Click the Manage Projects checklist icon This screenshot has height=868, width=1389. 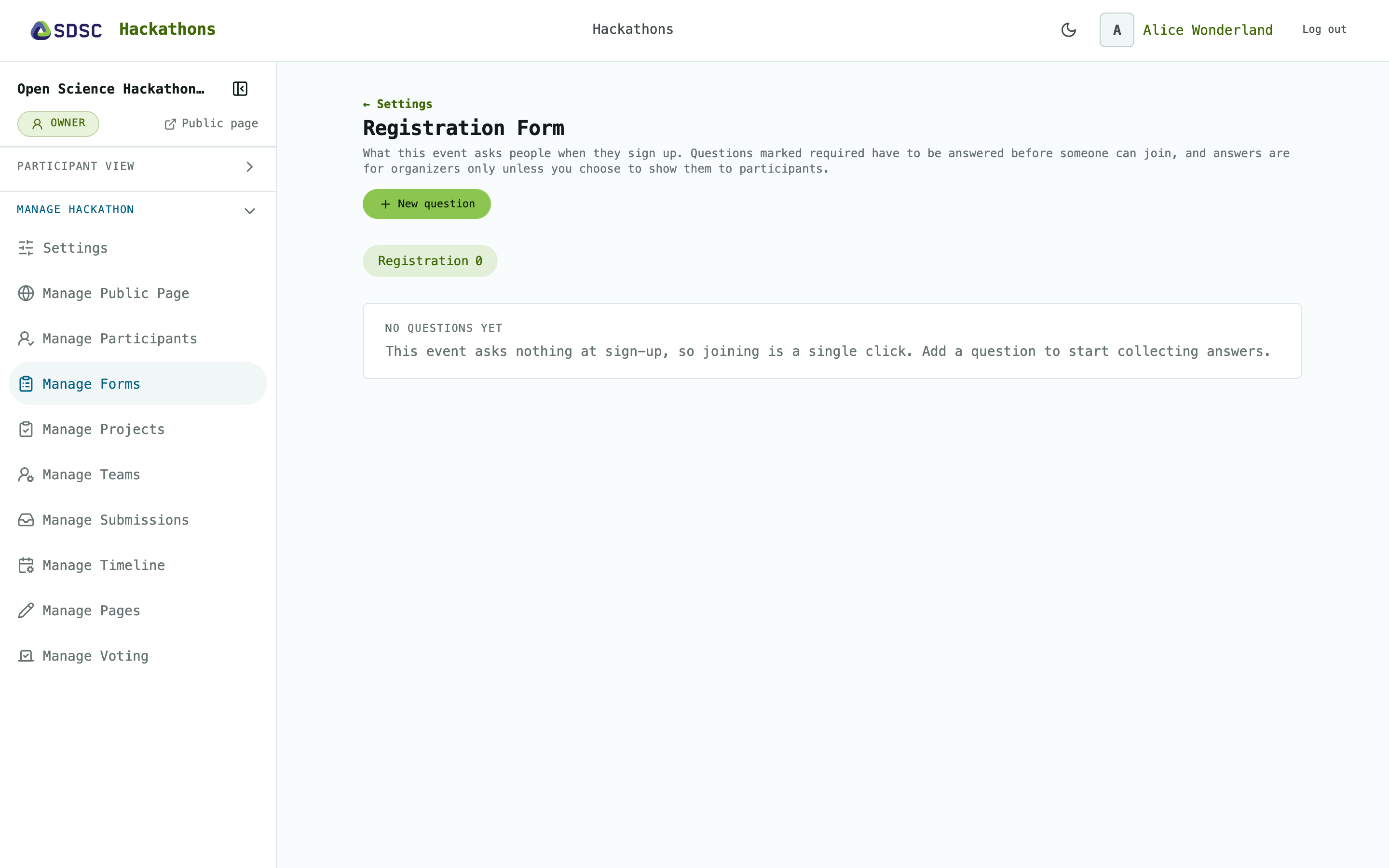pyautogui.click(x=26, y=429)
